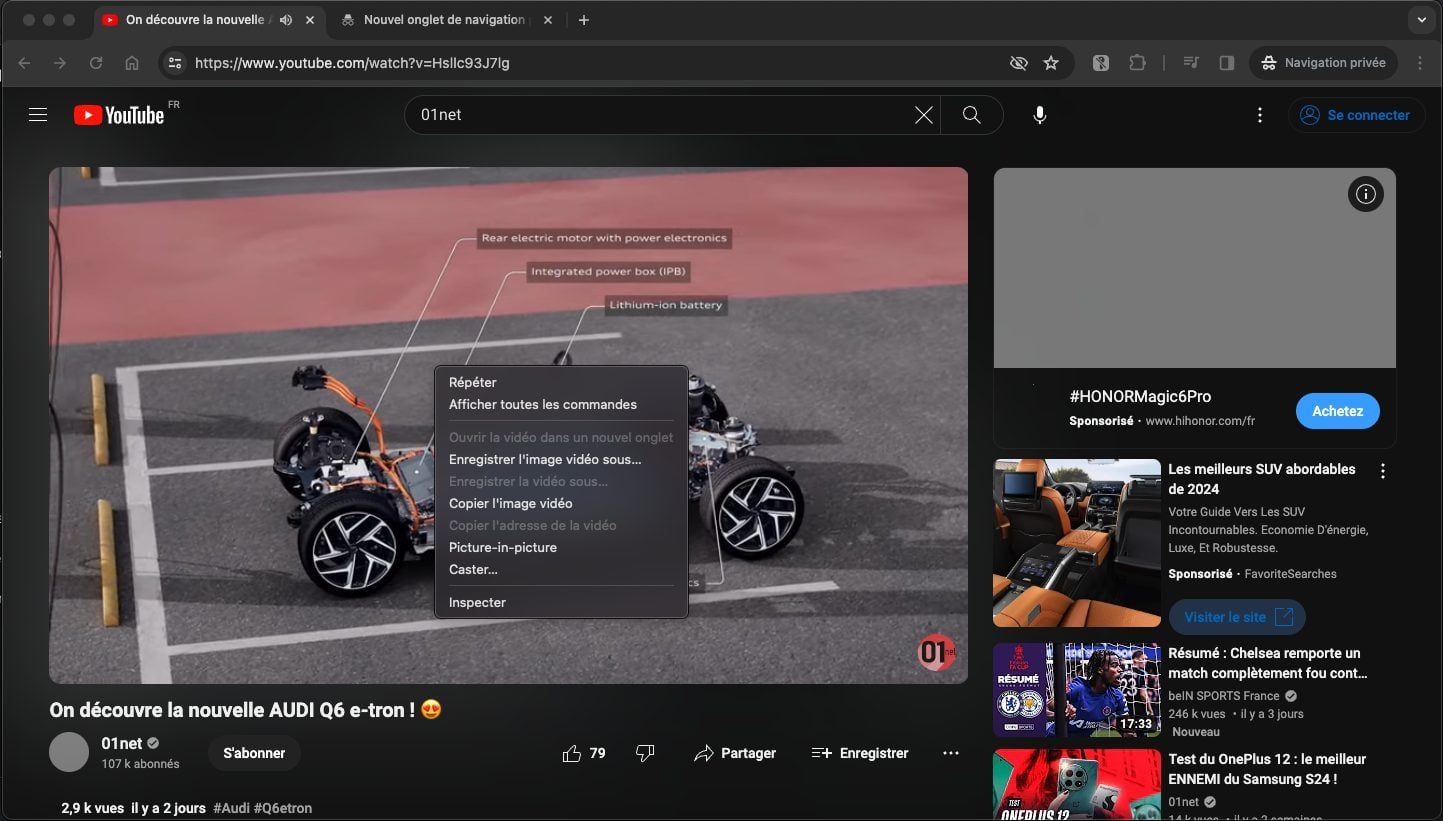Open the ad info circle icon
Viewport: 1443px width, 821px height.
pyautogui.click(x=1366, y=194)
